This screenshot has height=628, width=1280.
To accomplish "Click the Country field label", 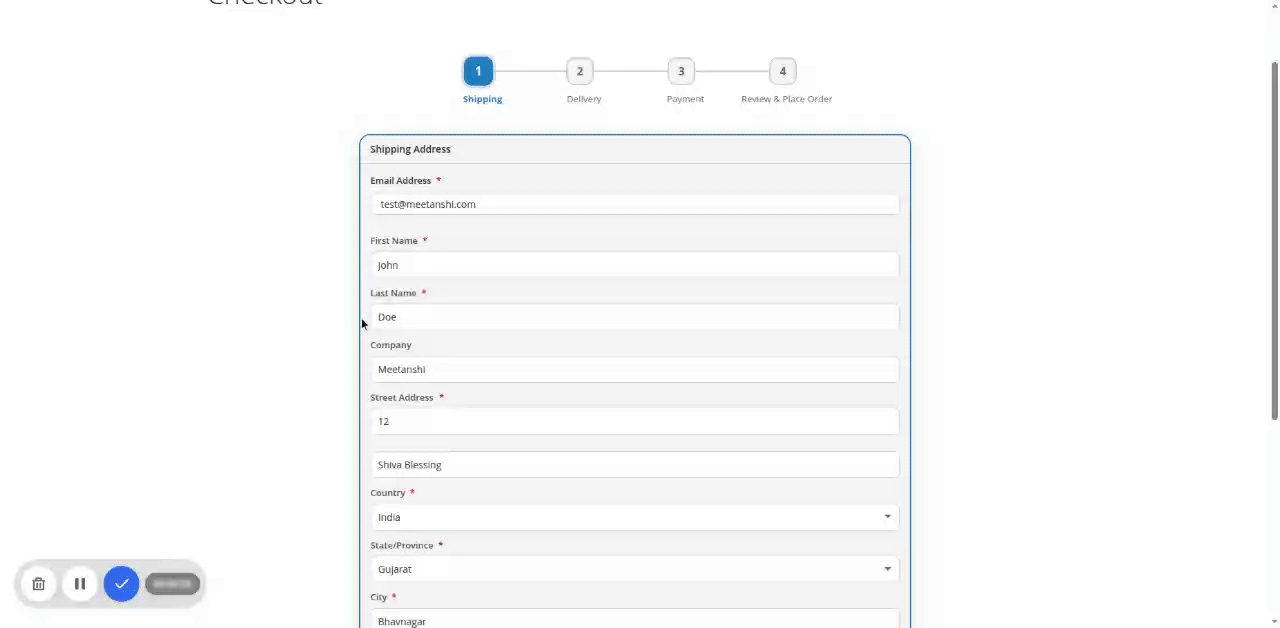I will 387,493.
